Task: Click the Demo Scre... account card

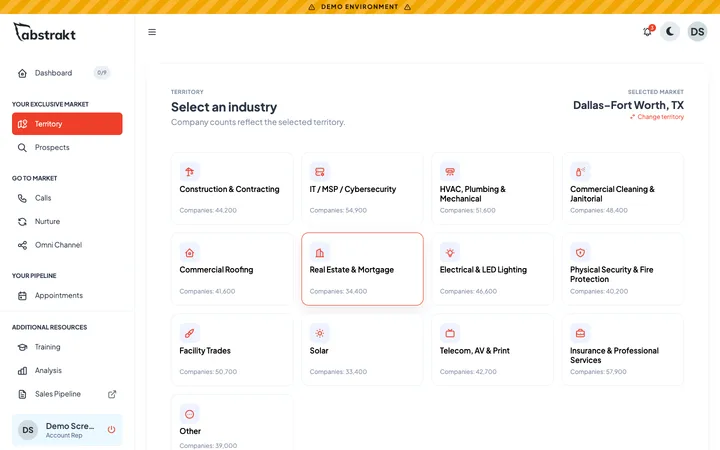Action: pyautogui.click(x=67, y=430)
